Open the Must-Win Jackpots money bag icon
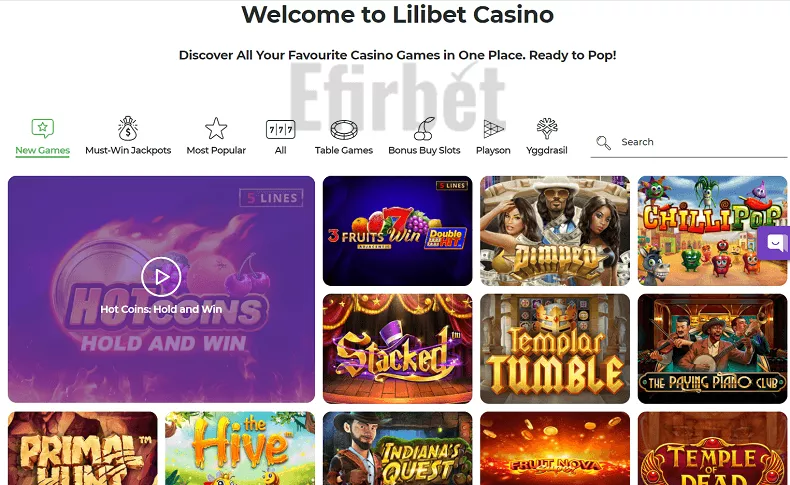Viewport: 790px width, 485px height. 128,128
